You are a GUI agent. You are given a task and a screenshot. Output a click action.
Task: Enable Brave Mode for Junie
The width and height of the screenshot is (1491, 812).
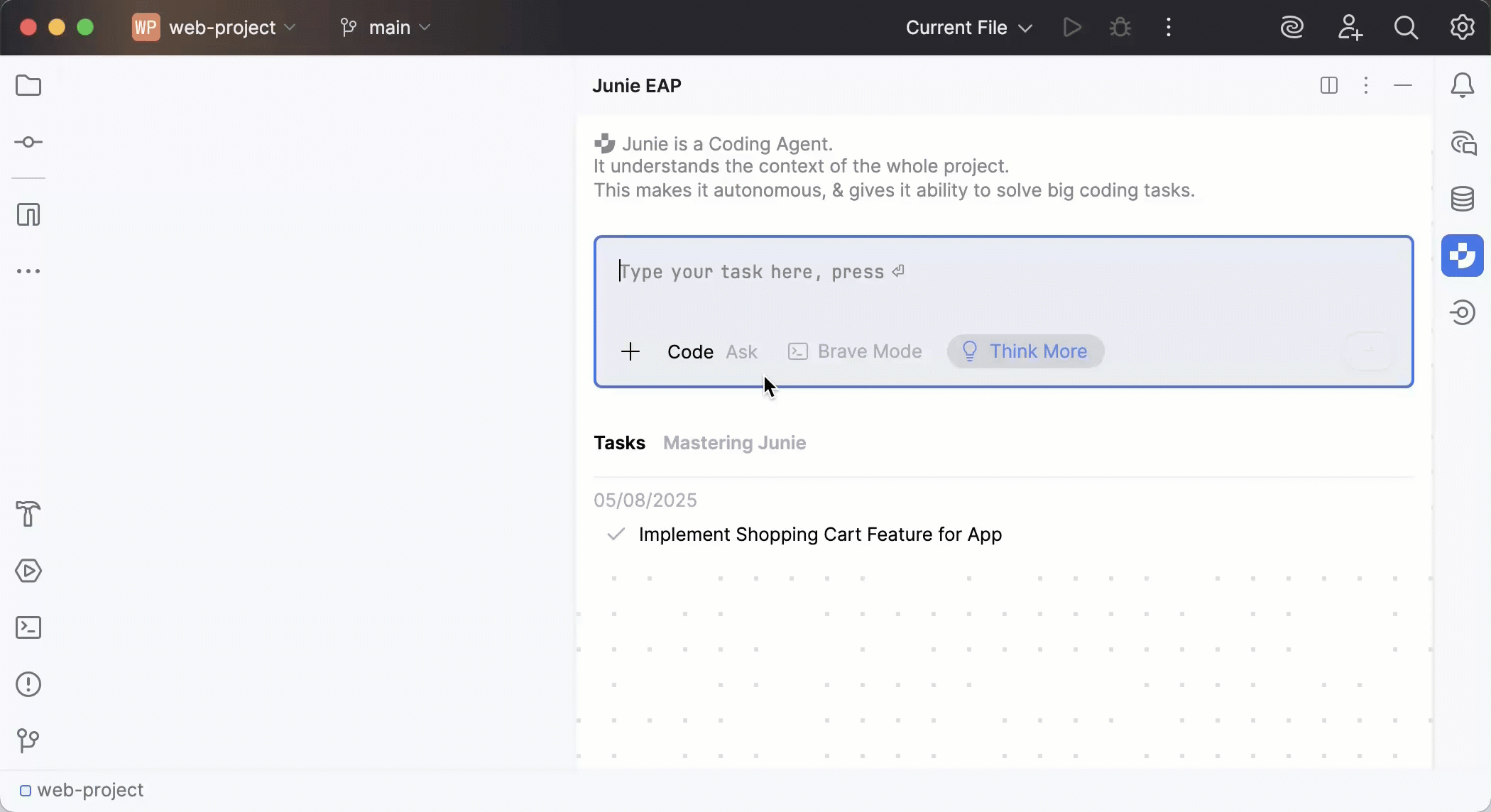(x=854, y=351)
